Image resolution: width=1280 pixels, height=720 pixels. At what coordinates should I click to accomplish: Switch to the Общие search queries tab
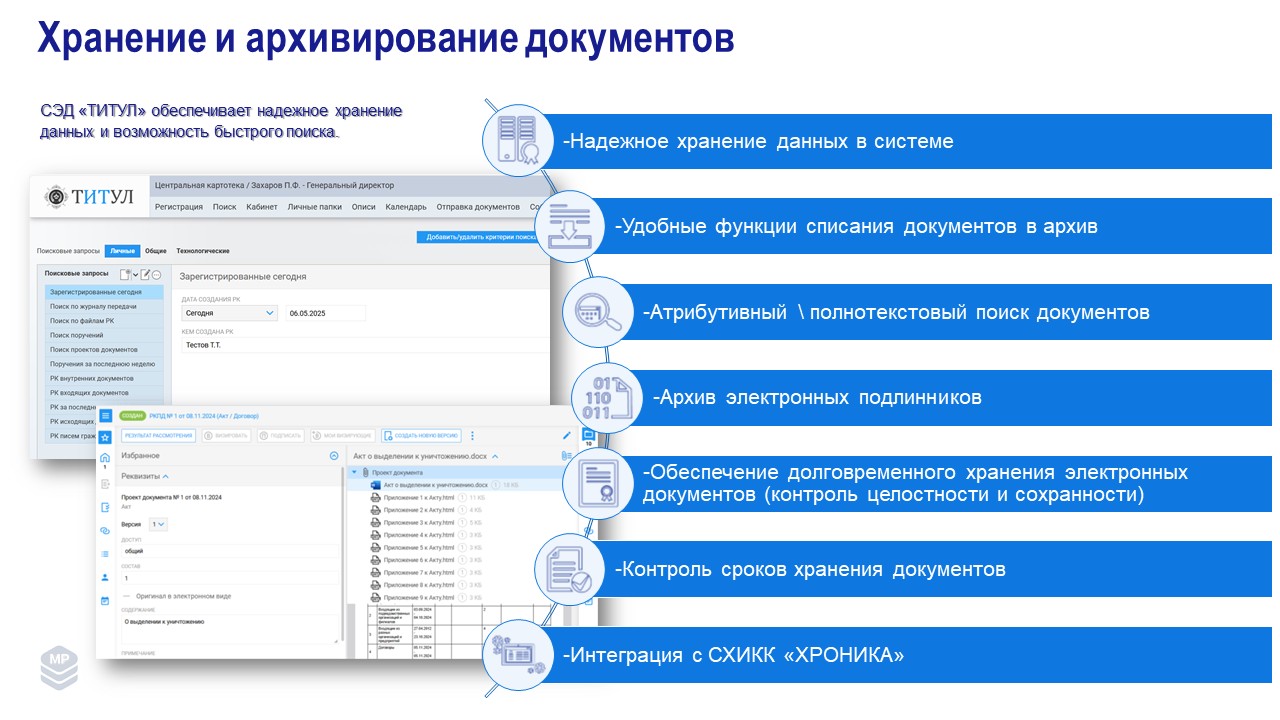[x=156, y=251]
